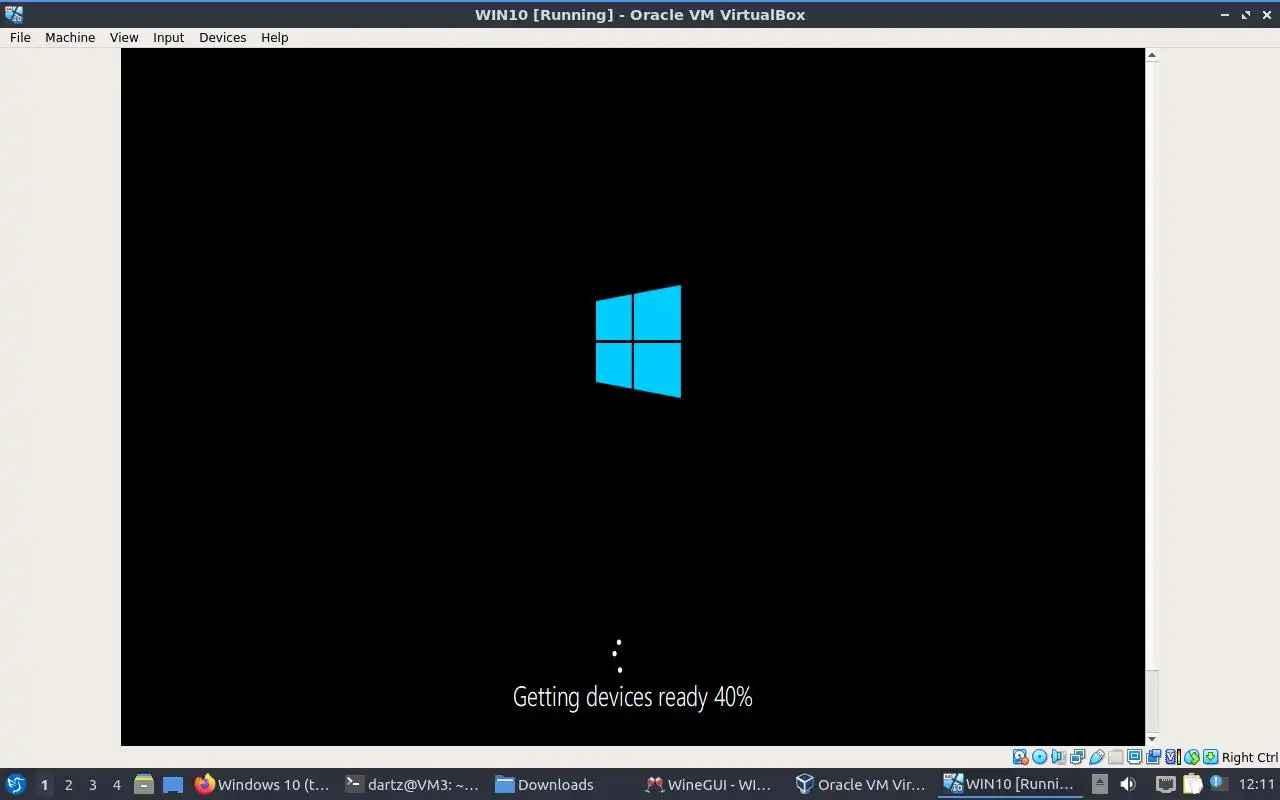Image resolution: width=1280 pixels, height=800 pixels.
Task: Minimize the VirtualBox window
Action: point(1226,15)
